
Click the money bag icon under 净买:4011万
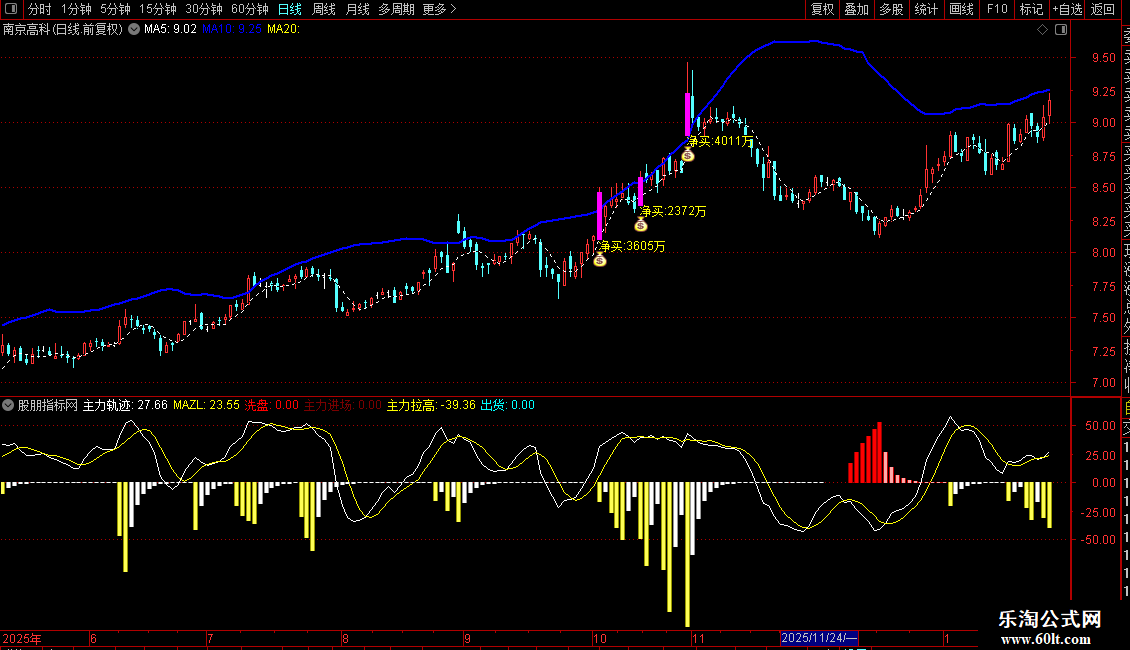tap(688, 155)
